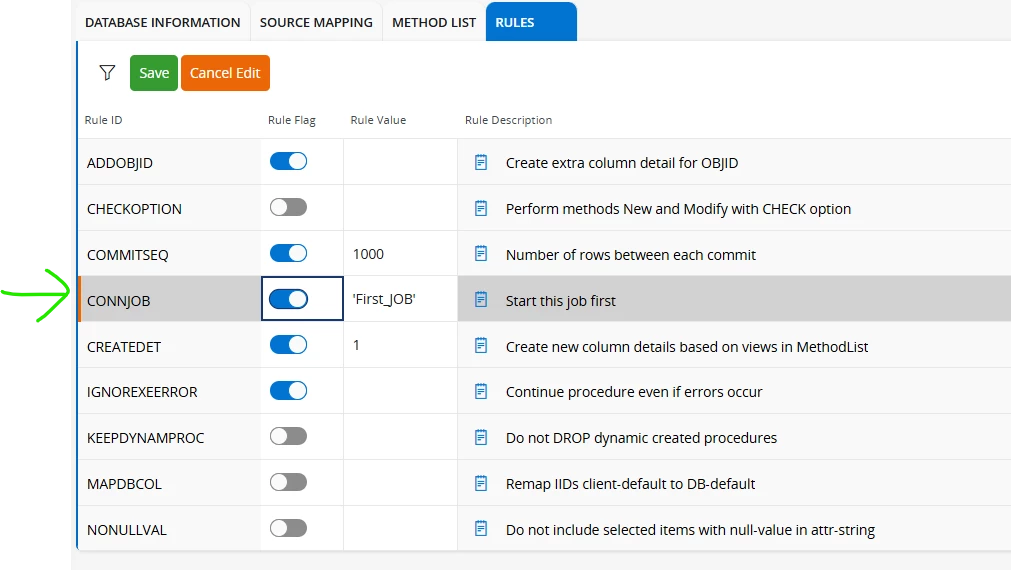Click the Cancel Edit button
The width and height of the screenshot is (1011, 570).
tap(225, 73)
